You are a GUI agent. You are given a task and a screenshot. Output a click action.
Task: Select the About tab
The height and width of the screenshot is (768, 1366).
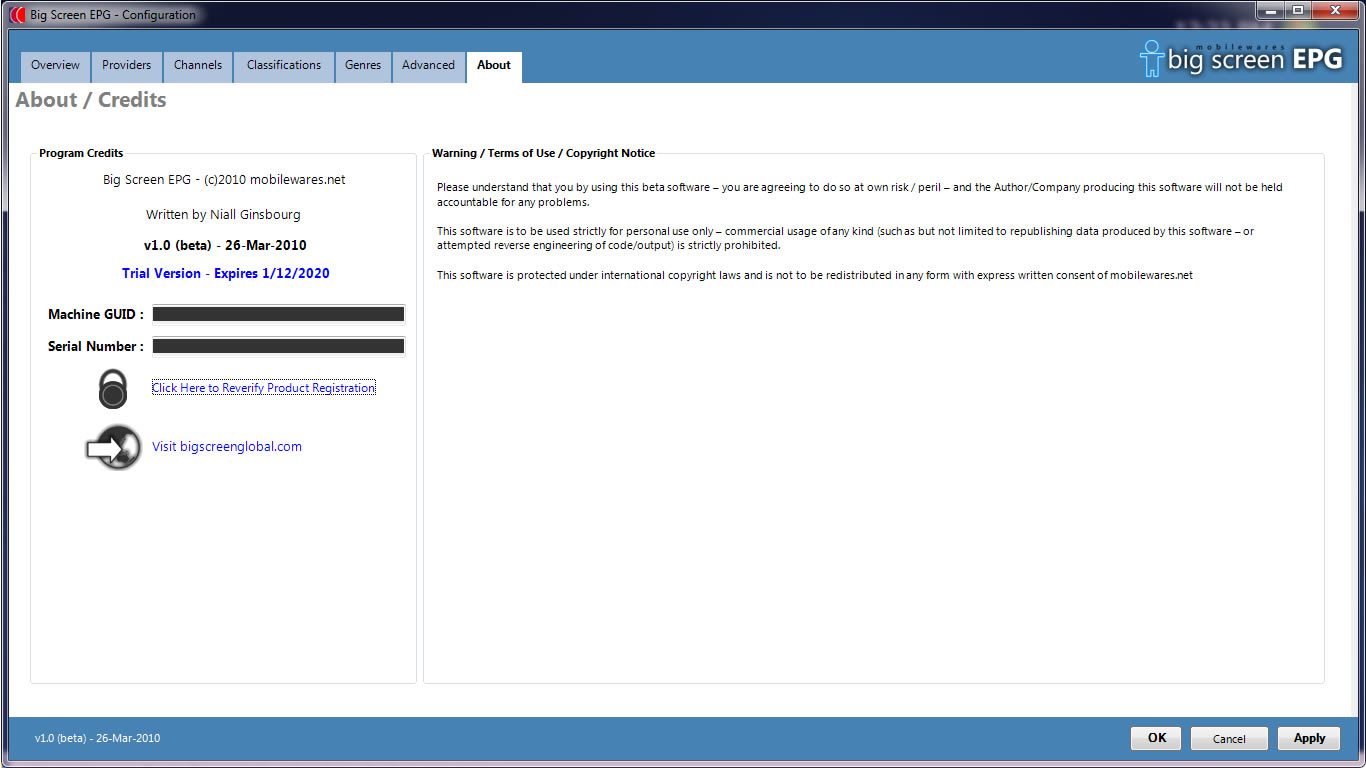494,66
